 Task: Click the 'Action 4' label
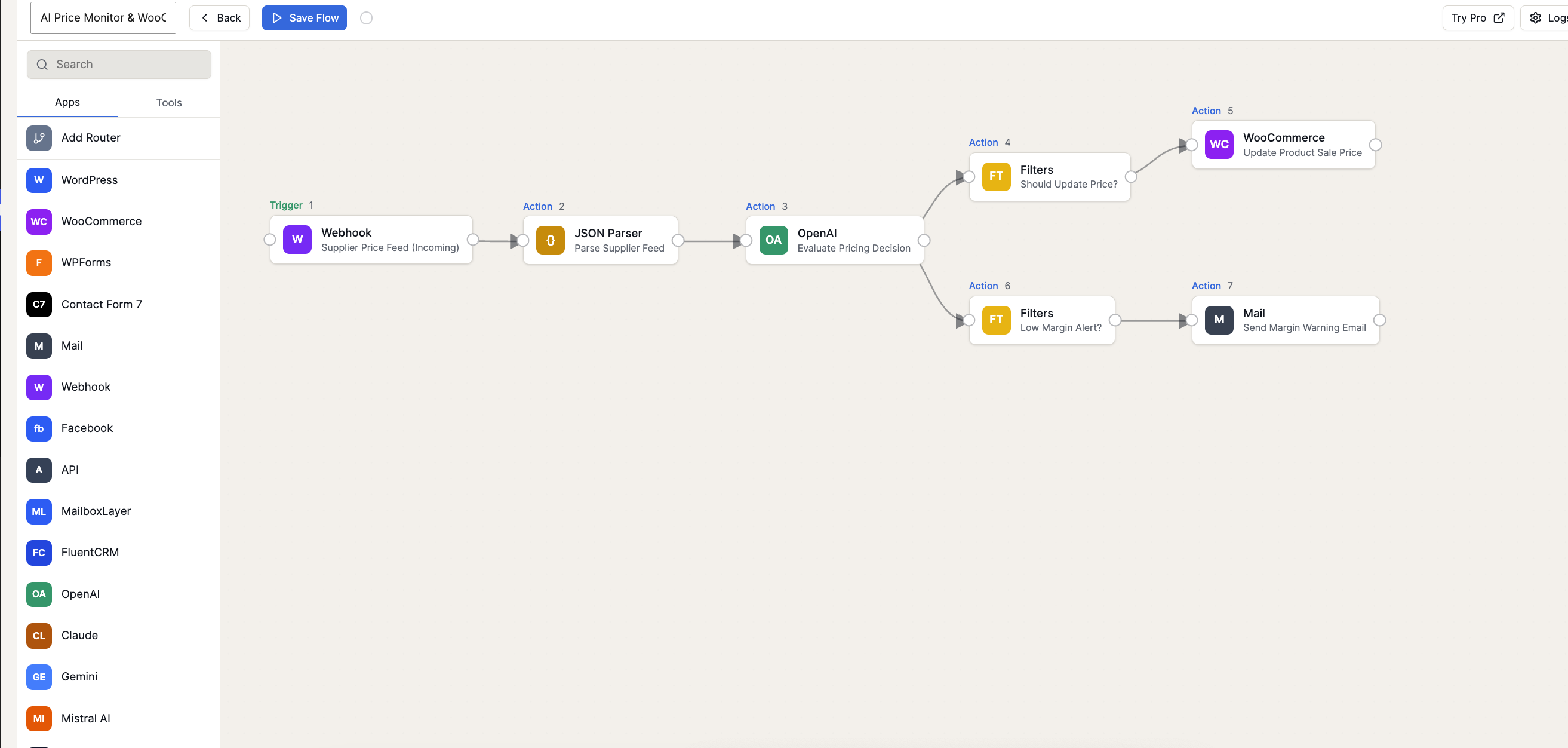[990, 143]
